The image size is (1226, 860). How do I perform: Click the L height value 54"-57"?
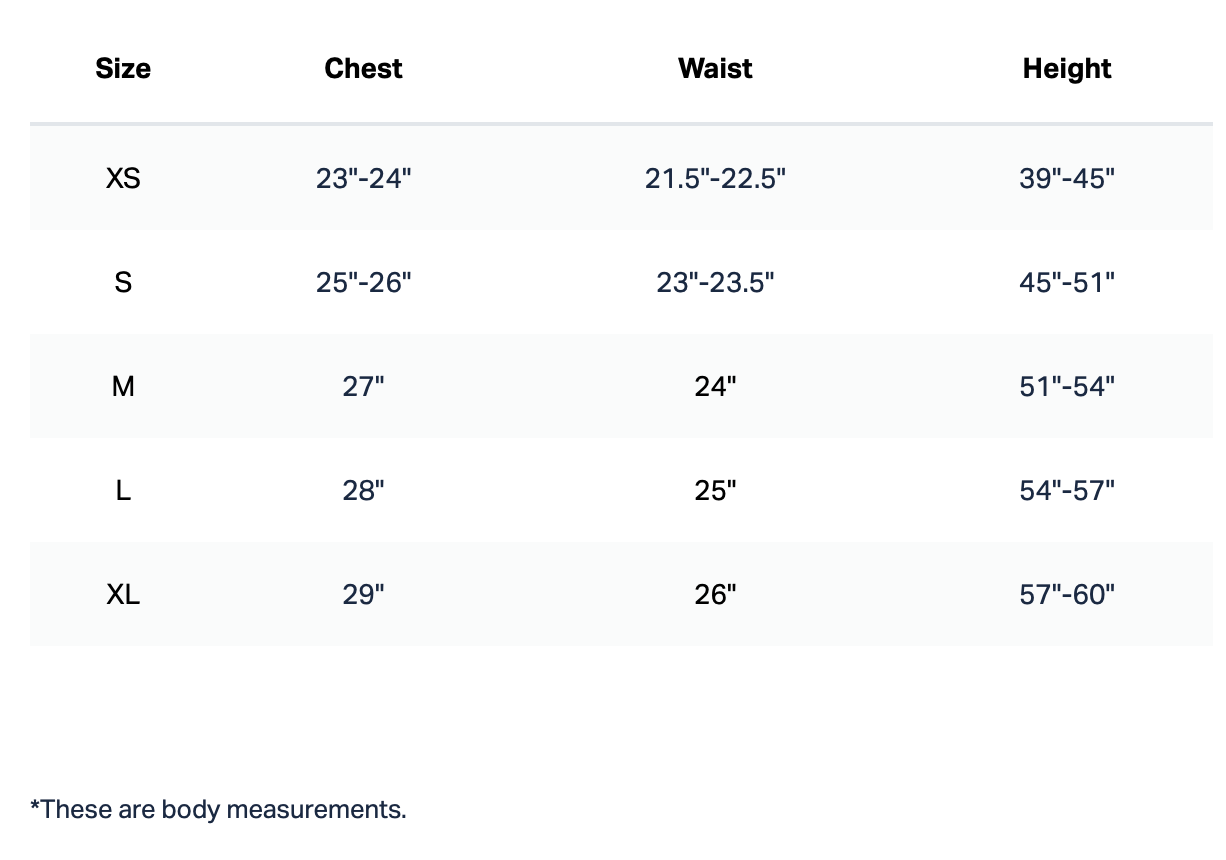point(1067,491)
